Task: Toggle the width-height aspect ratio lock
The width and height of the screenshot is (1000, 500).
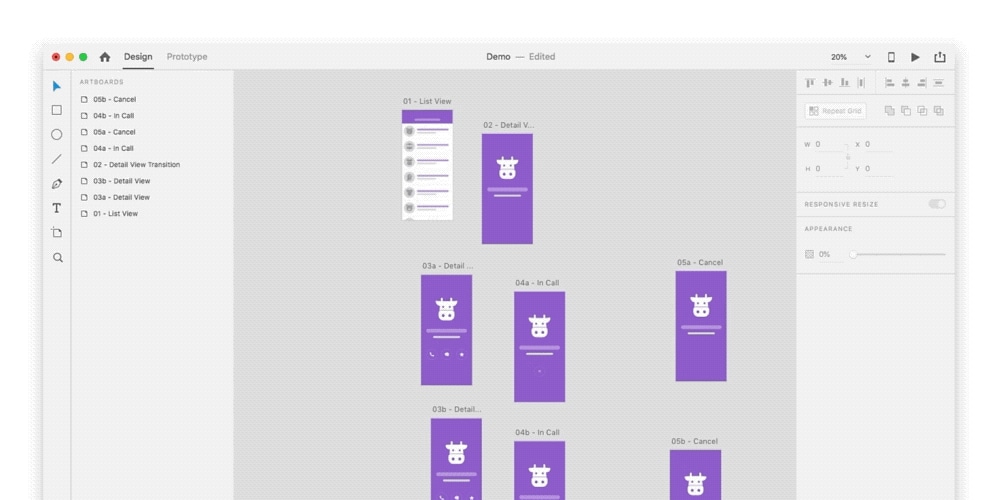Action: point(848,156)
